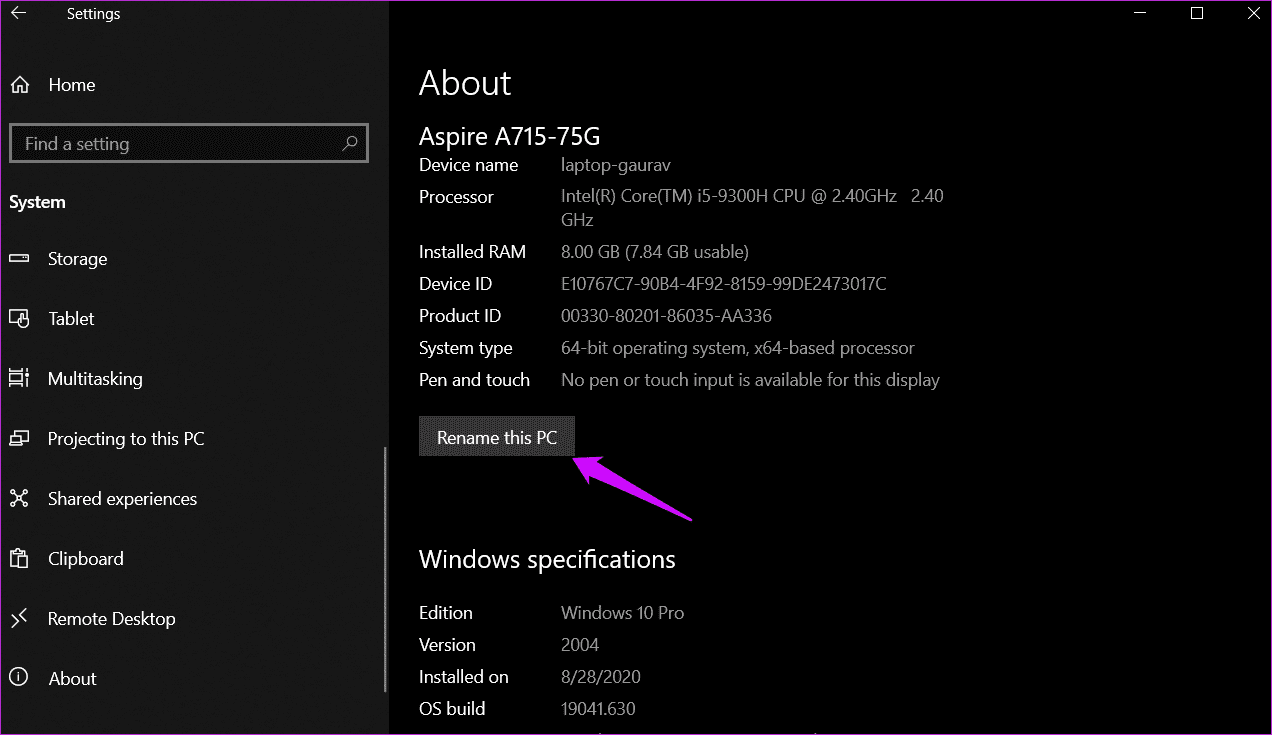Click the Version value 2004
This screenshot has height=735, width=1272.
581,645
